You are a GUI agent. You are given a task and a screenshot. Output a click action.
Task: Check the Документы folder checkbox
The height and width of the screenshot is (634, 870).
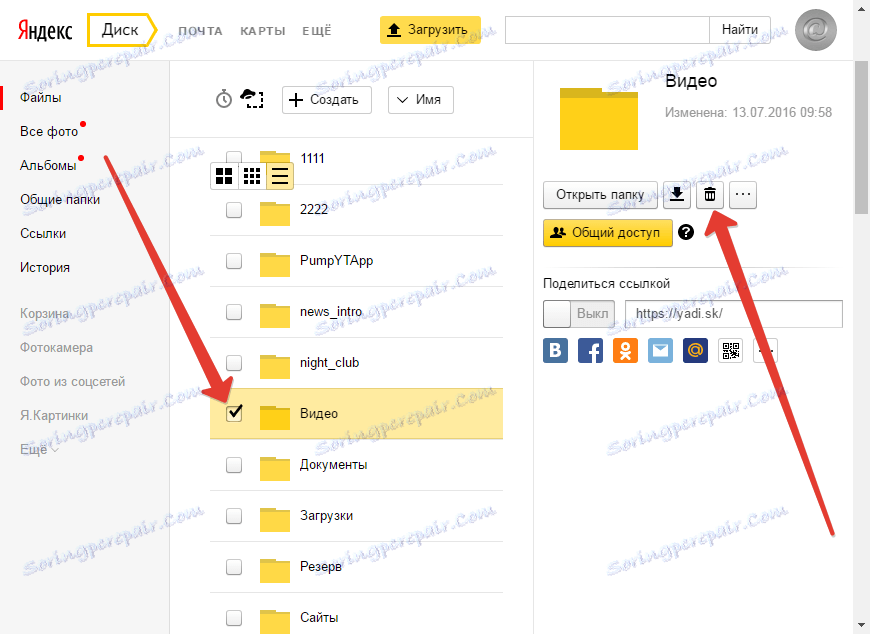pyautogui.click(x=234, y=465)
